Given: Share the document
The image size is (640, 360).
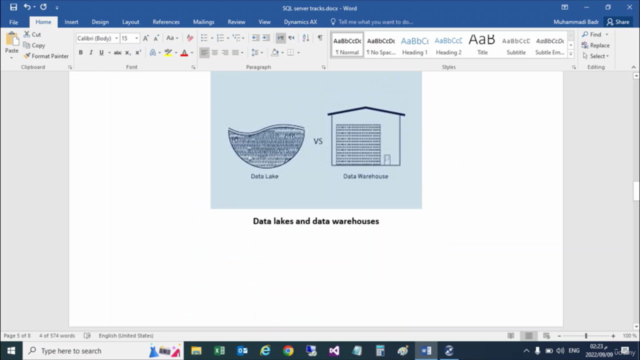Looking at the screenshot, I should point(618,22).
